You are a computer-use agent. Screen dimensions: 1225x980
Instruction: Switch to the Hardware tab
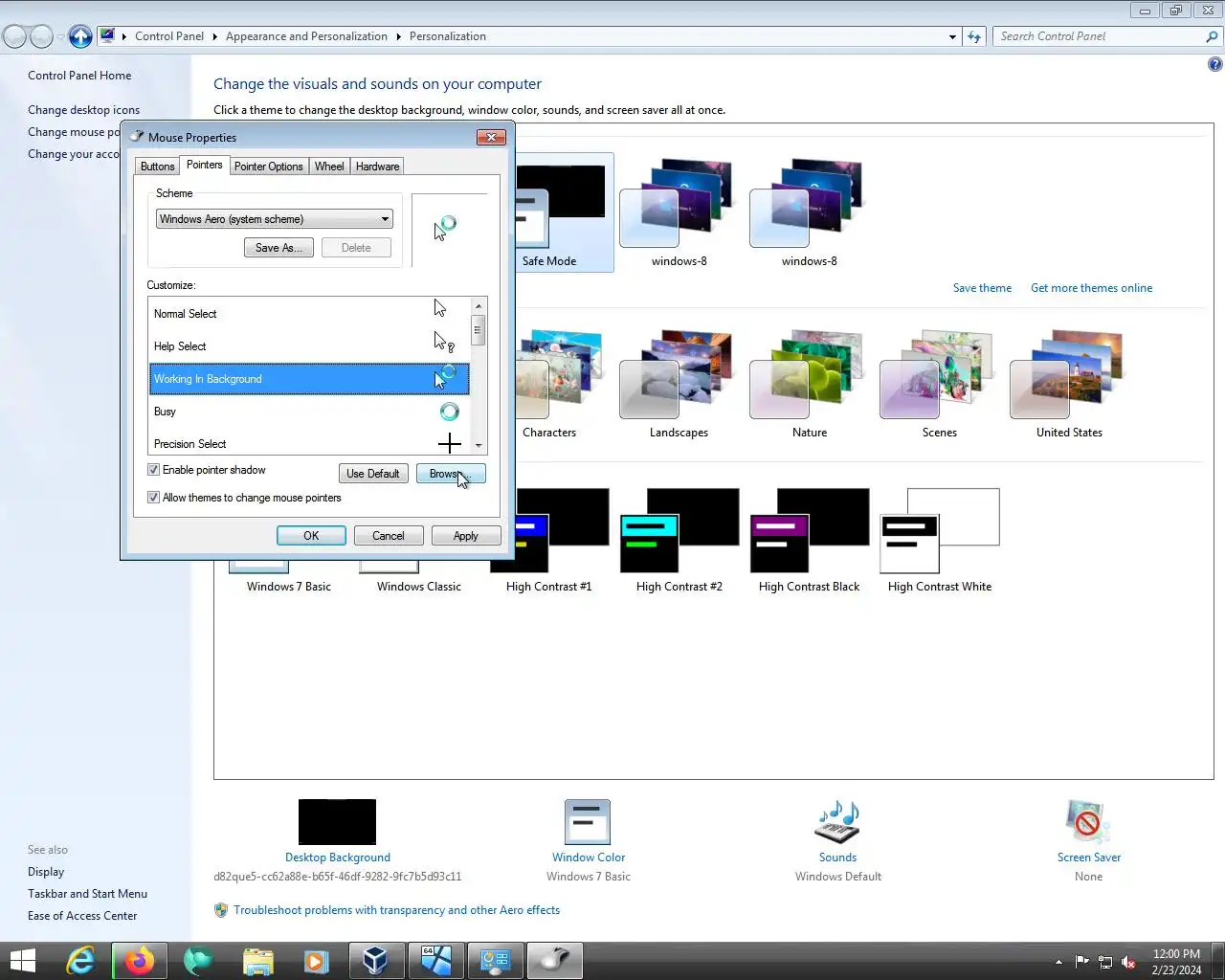(377, 167)
